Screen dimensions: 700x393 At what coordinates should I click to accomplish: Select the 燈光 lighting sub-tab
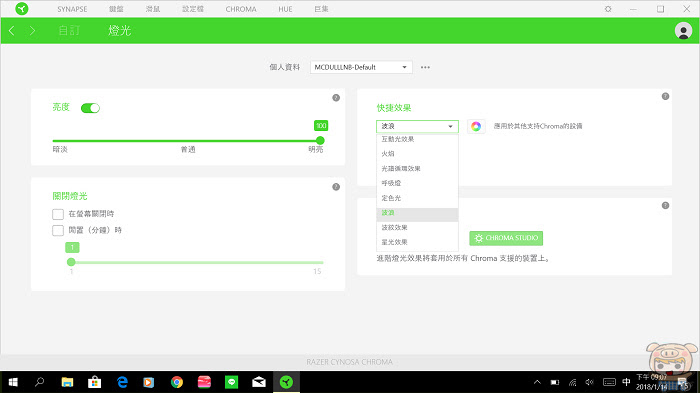point(120,30)
